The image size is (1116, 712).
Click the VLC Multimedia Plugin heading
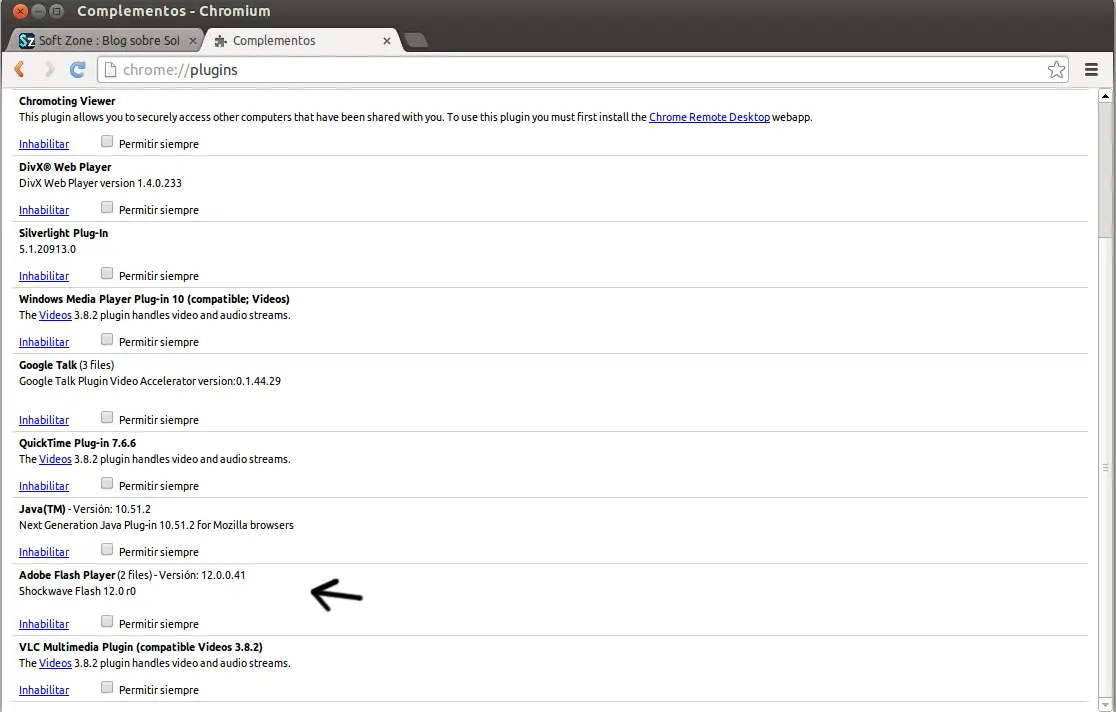pyautogui.click(x=141, y=647)
